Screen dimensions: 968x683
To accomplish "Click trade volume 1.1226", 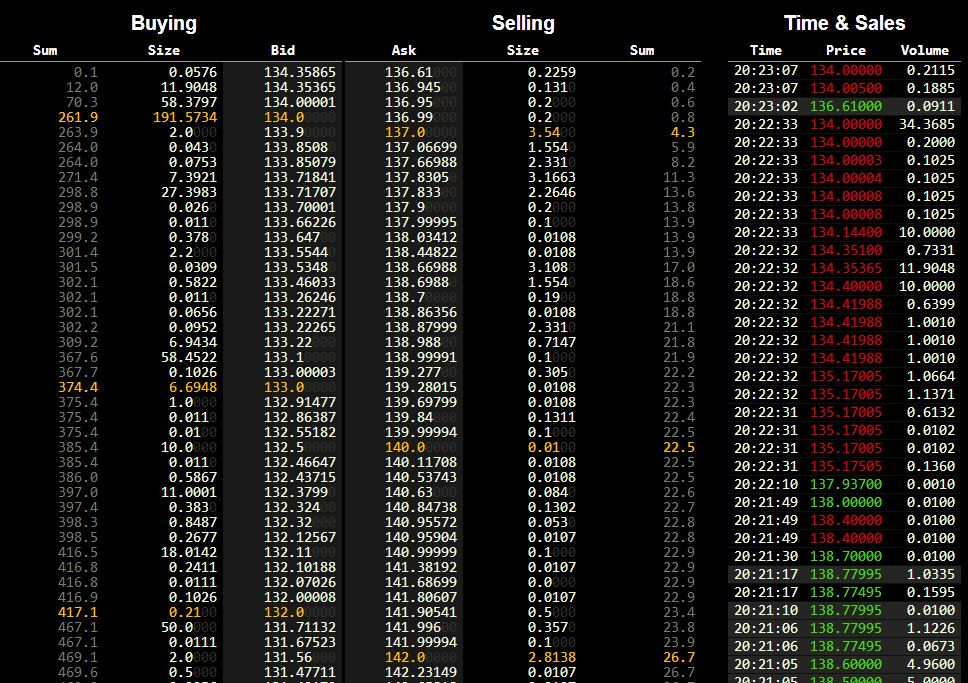I will [x=930, y=628].
